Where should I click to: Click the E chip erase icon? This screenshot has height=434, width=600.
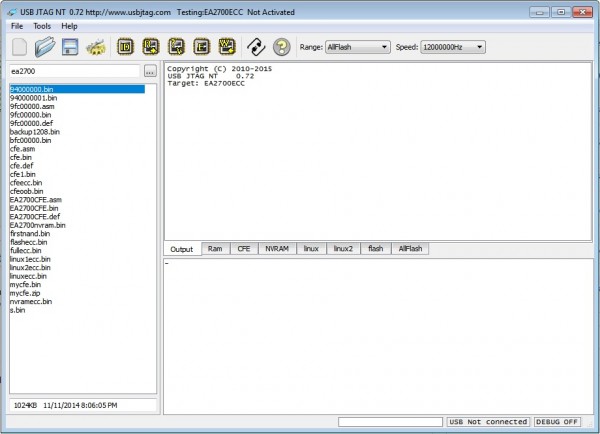coord(202,47)
